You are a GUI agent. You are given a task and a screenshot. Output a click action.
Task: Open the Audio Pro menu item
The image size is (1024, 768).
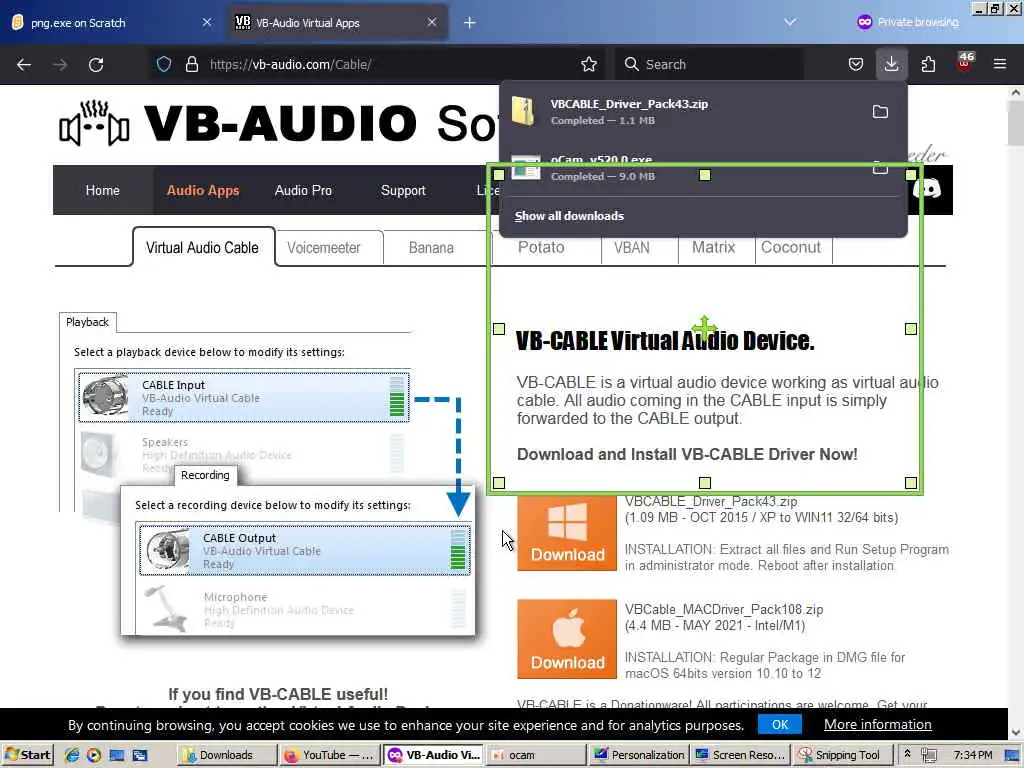[x=303, y=190]
